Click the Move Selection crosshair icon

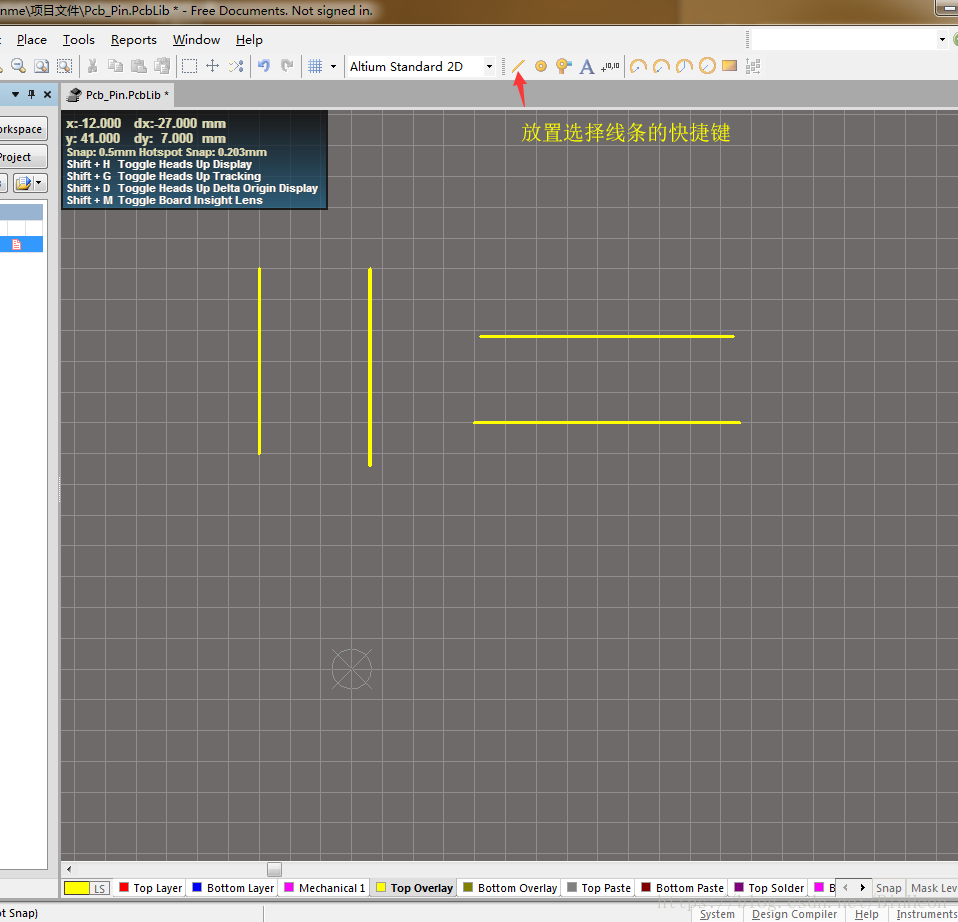(212, 67)
